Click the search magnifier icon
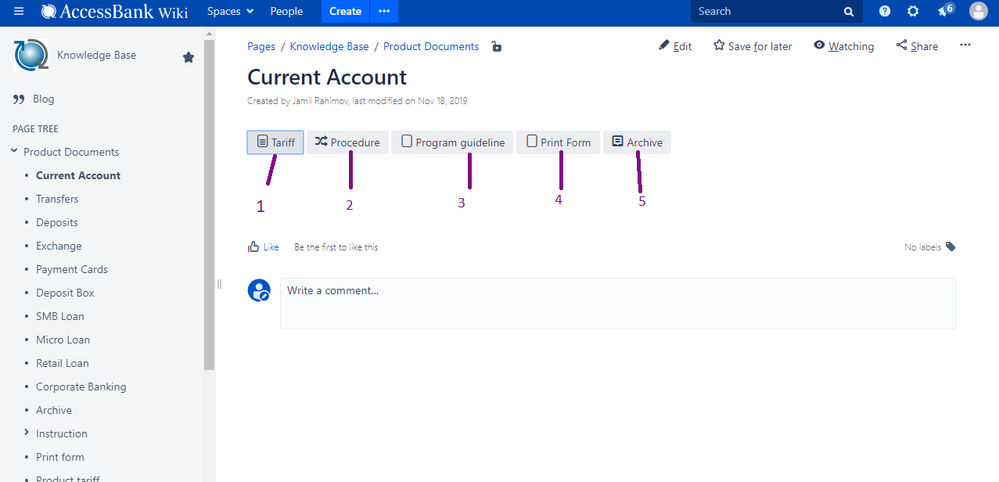The image size is (999, 482). coord(849,11)
